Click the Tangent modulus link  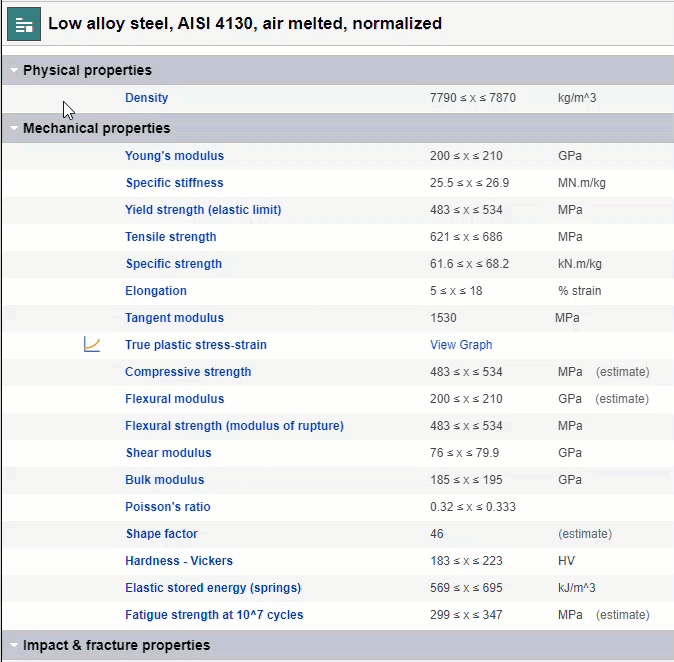(x=174, y=318)
